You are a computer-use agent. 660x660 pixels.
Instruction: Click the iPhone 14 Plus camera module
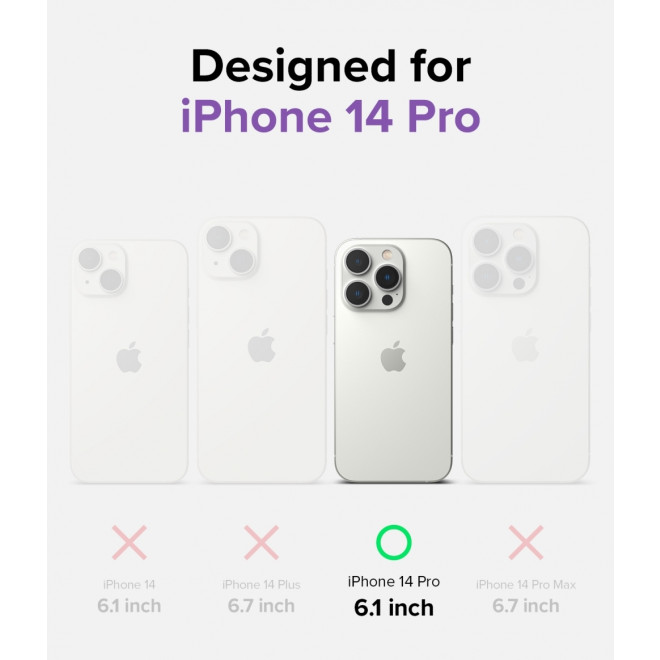point(231,251)
